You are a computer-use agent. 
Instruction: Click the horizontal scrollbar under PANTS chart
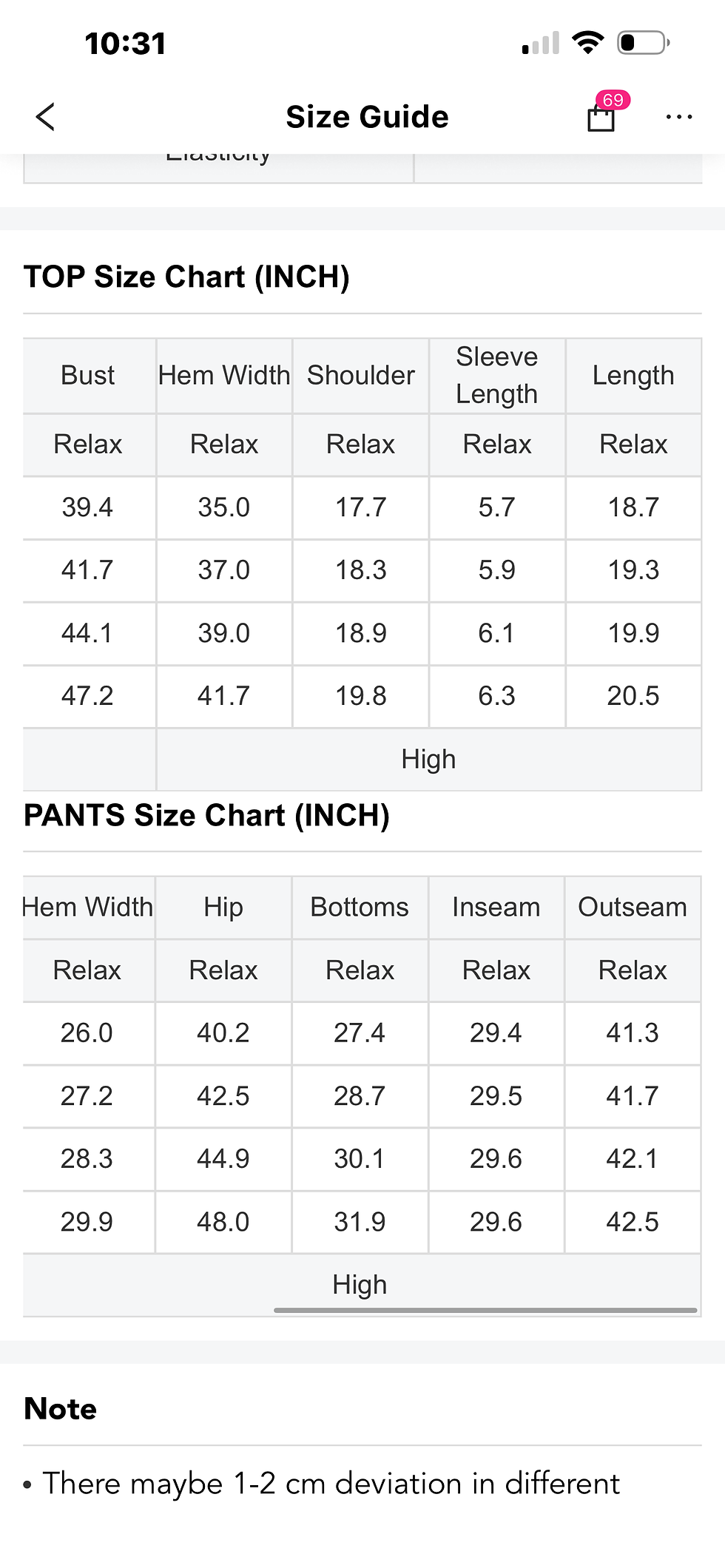point(485,1310)
